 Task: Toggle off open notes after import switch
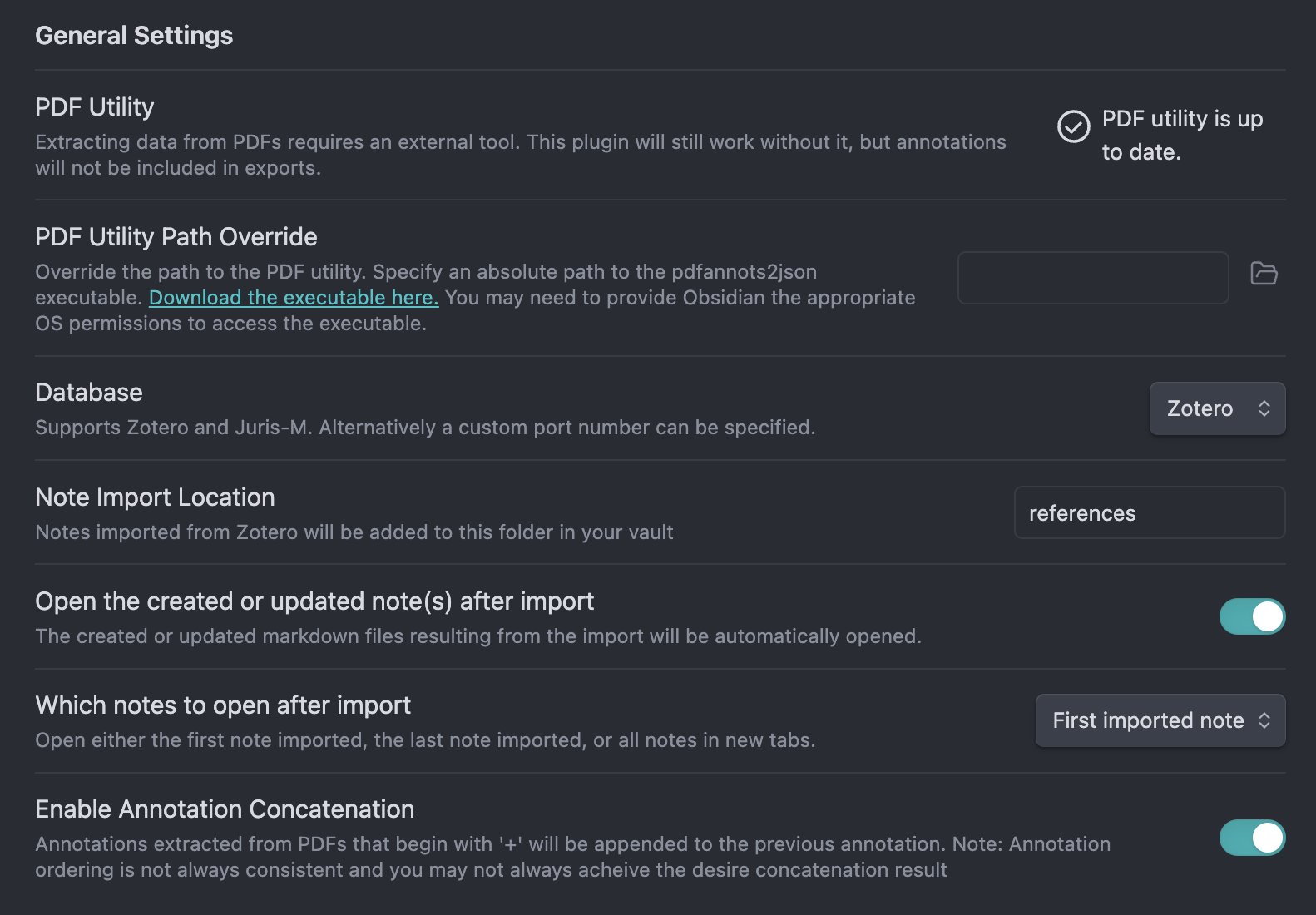pos(1252,616)
